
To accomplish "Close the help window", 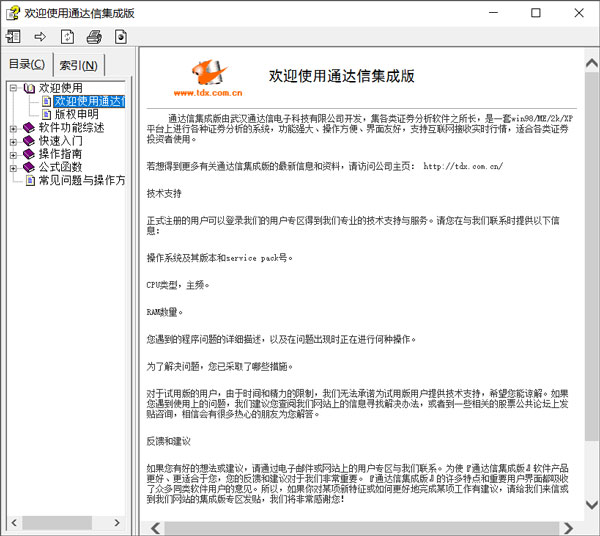I will (x=579, y=13).
